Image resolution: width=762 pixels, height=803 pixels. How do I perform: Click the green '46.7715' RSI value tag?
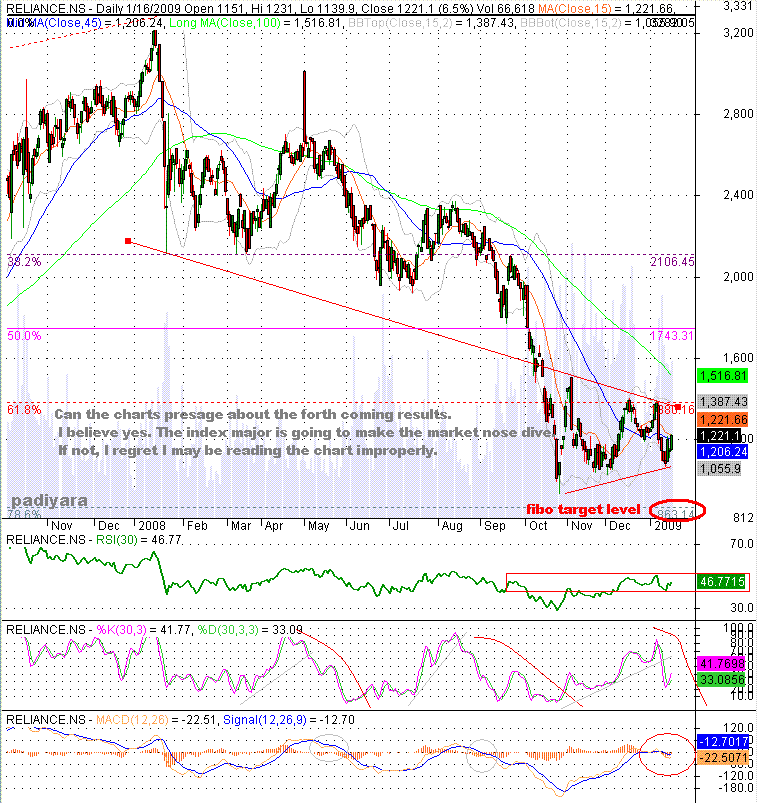pyautogui.click(x=722, y=582)
